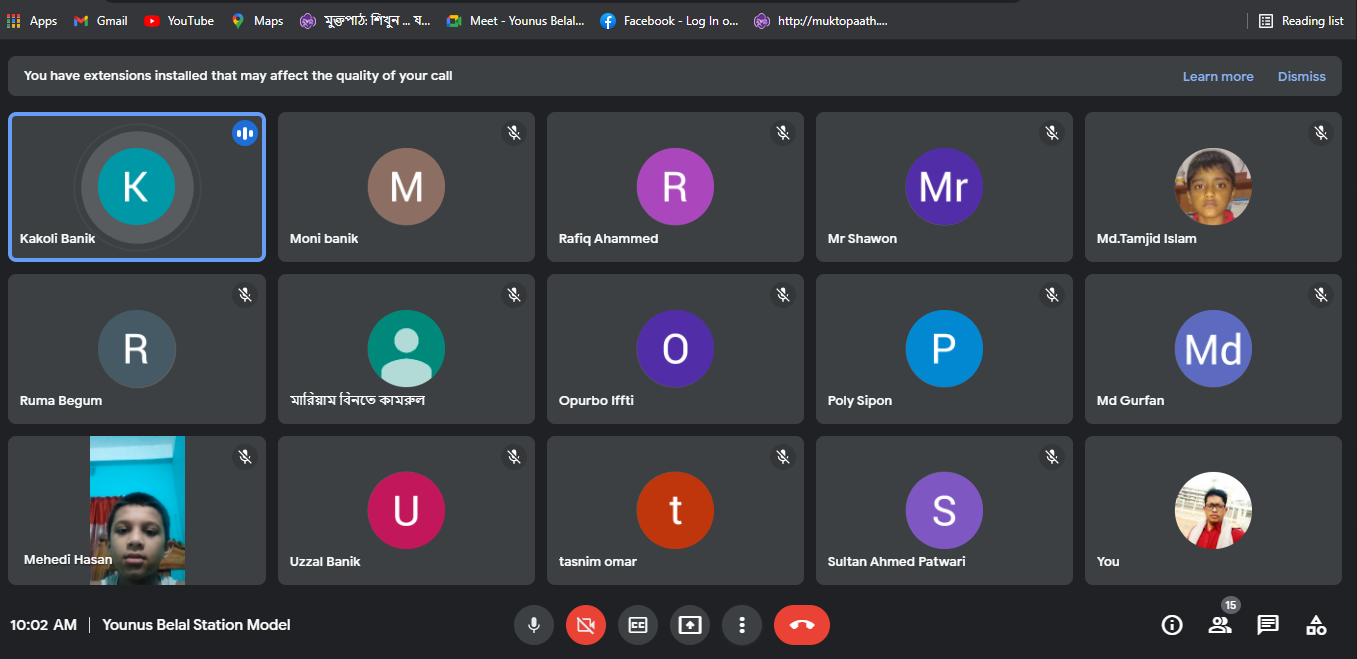Open the Apps bookmarks launcher
Viewport: 1357px width, 659px height.
32,20
